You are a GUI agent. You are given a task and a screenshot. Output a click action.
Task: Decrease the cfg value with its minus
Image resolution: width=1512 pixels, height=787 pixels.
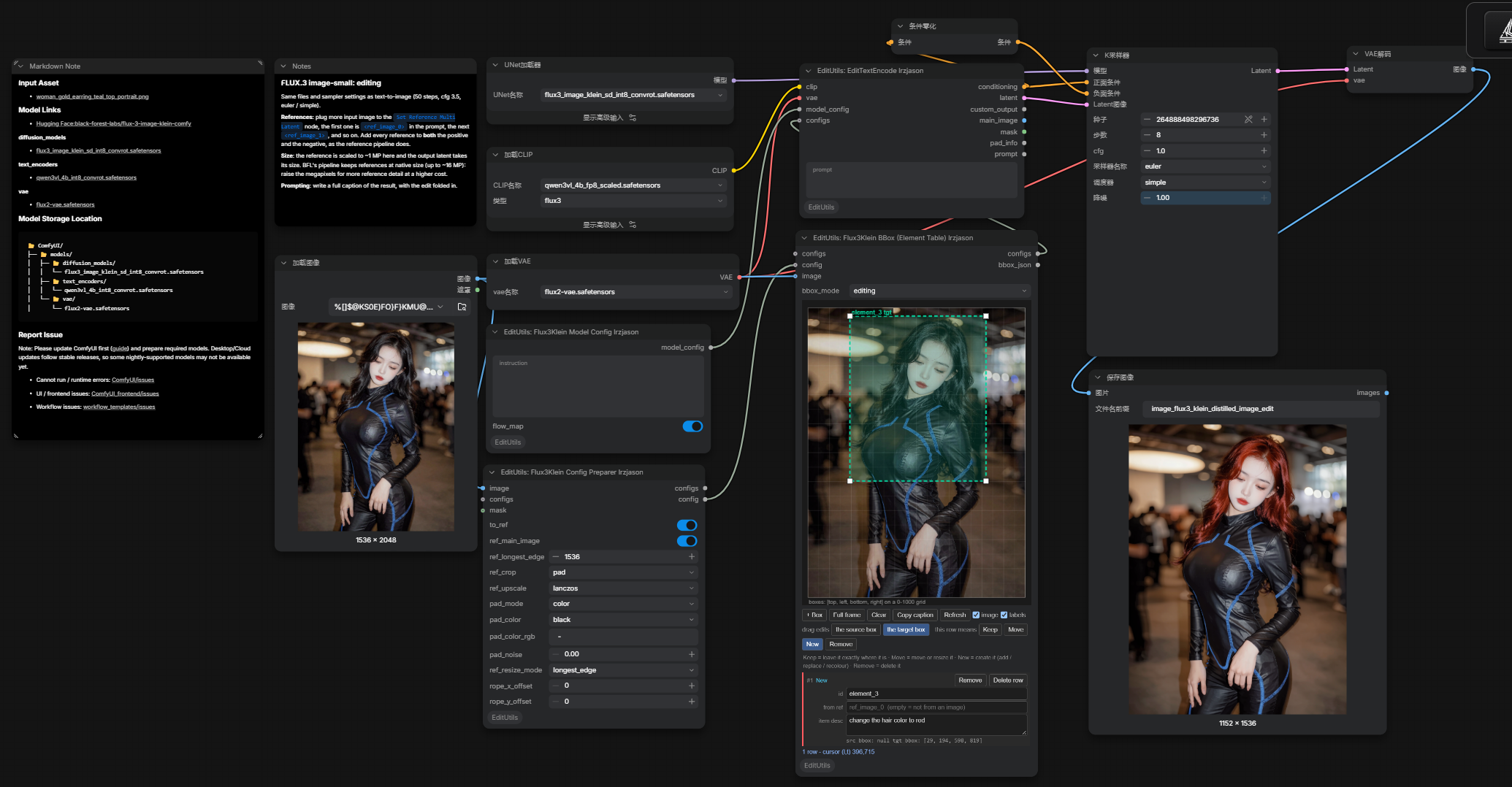1147,151
